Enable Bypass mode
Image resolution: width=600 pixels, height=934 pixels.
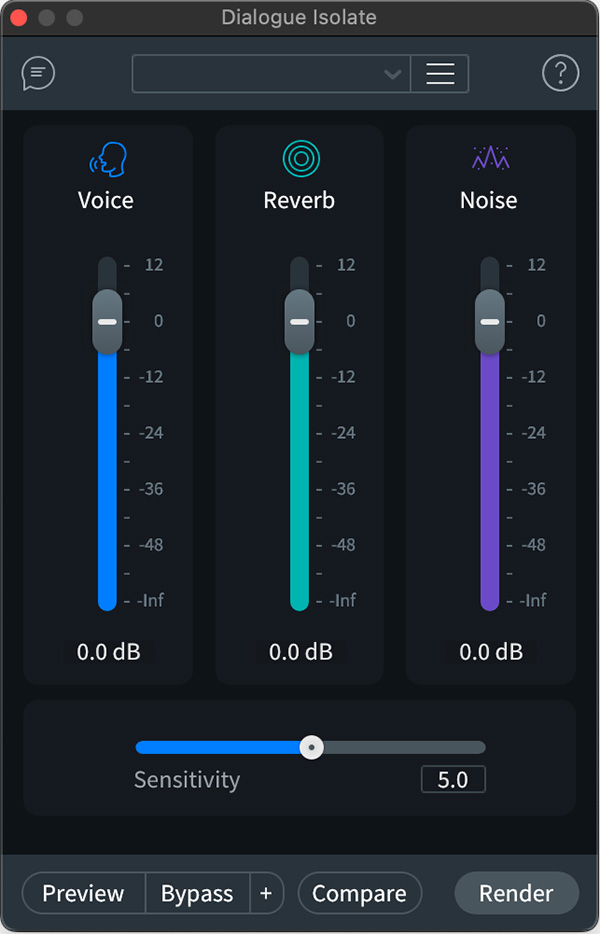196,893
